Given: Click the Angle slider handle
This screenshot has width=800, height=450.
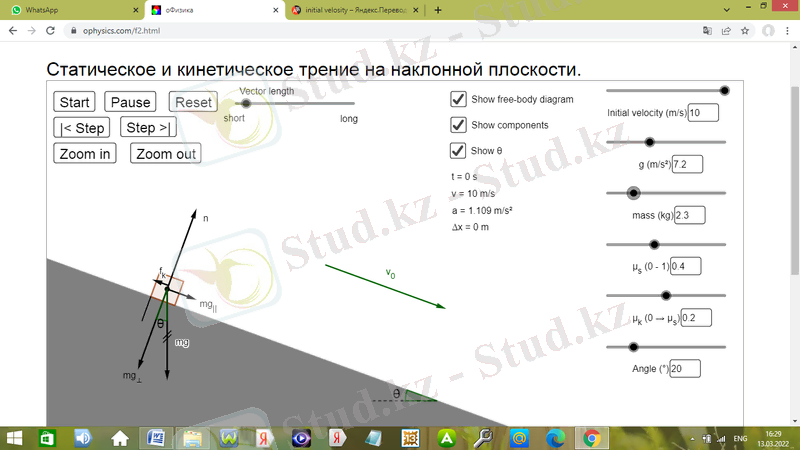Looking at the screenshot, I should pyautogui.click(x=634, y=347).
